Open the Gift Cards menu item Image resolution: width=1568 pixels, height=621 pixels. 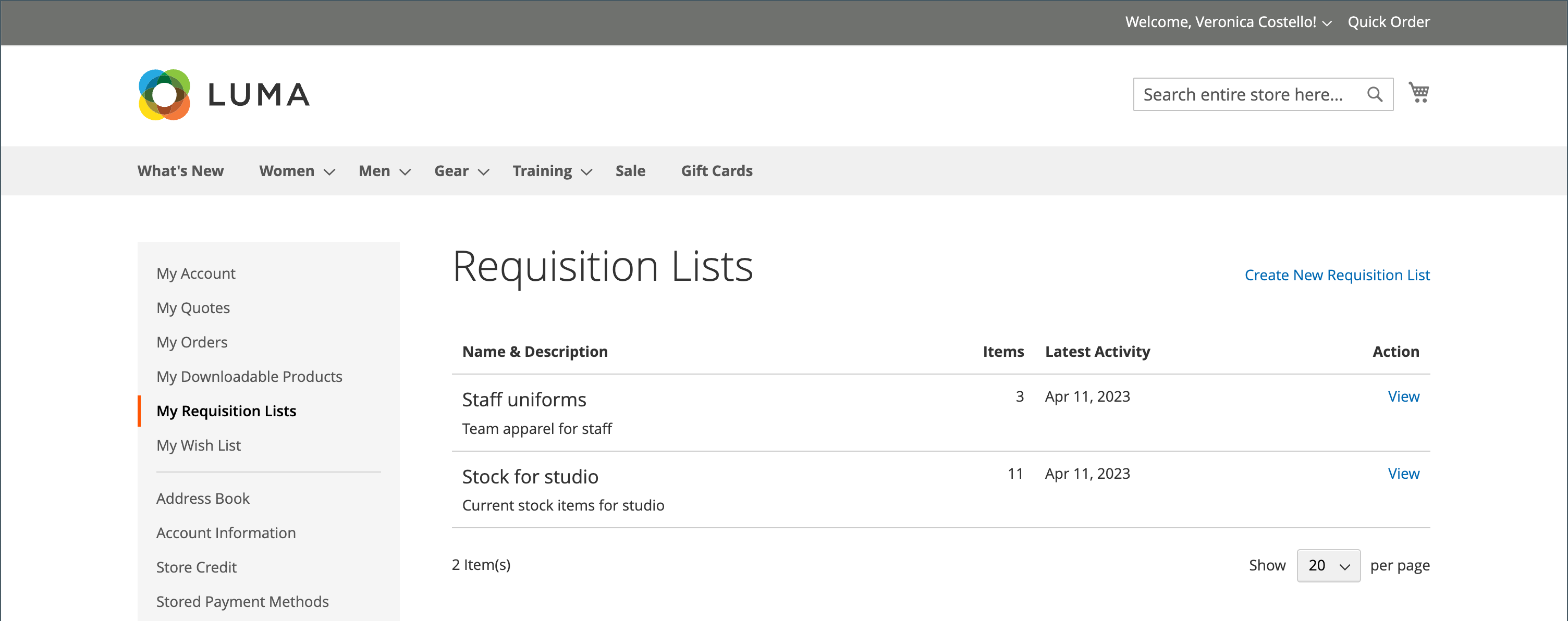coord(716,171)
